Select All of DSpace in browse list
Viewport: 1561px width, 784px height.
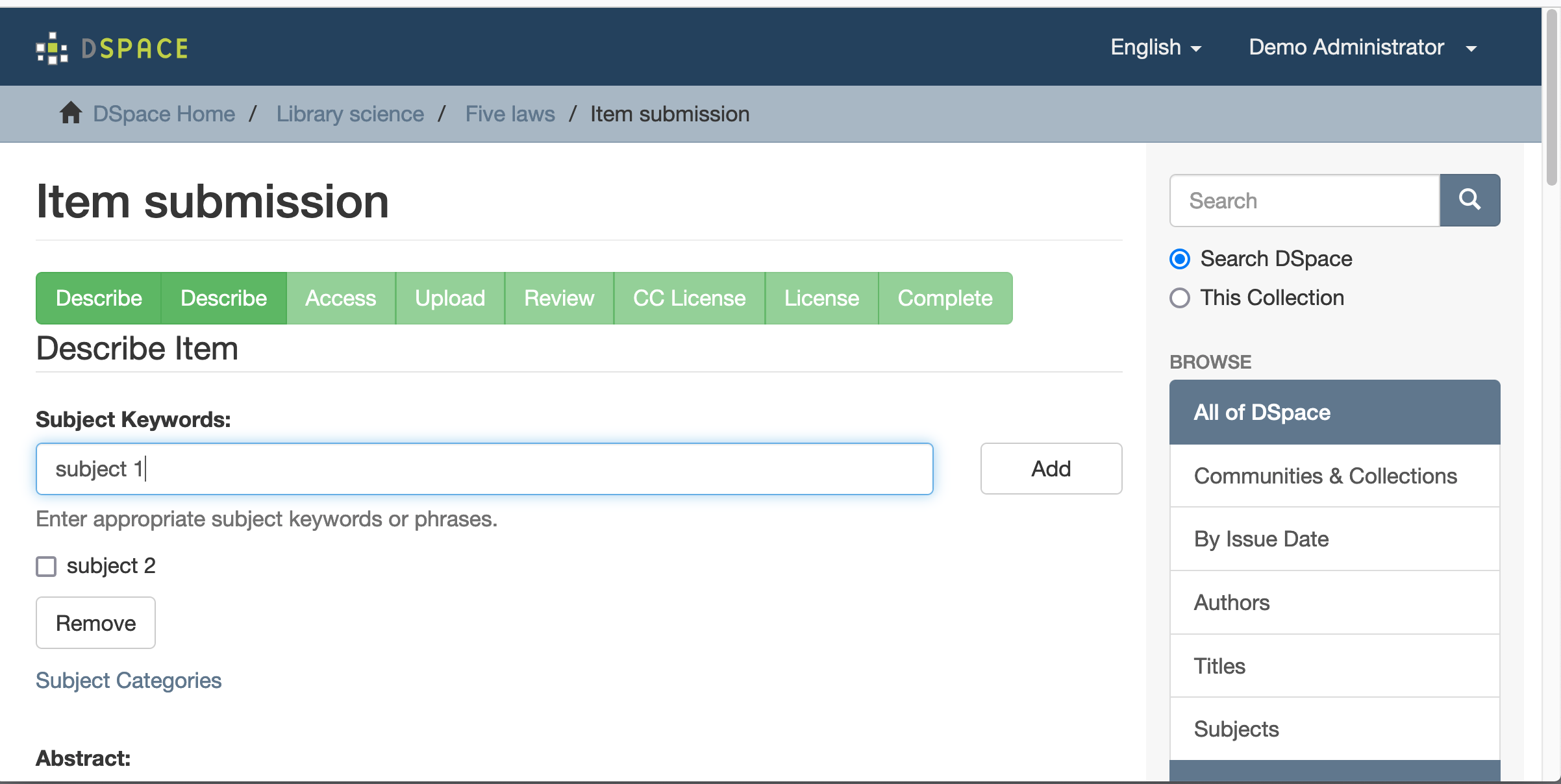(x=1262, y=411)
